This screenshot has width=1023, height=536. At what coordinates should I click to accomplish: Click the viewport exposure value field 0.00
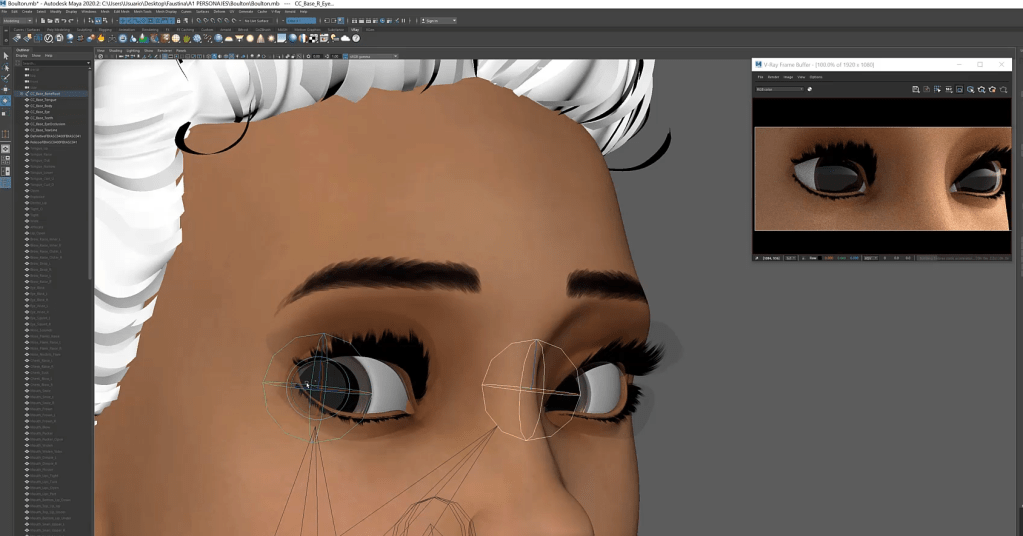pyautogui.click(x=316, y=57)
